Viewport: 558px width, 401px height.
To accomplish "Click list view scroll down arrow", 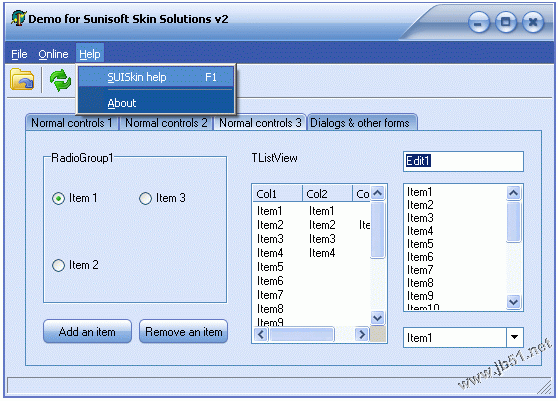I will tap(378, 317).
